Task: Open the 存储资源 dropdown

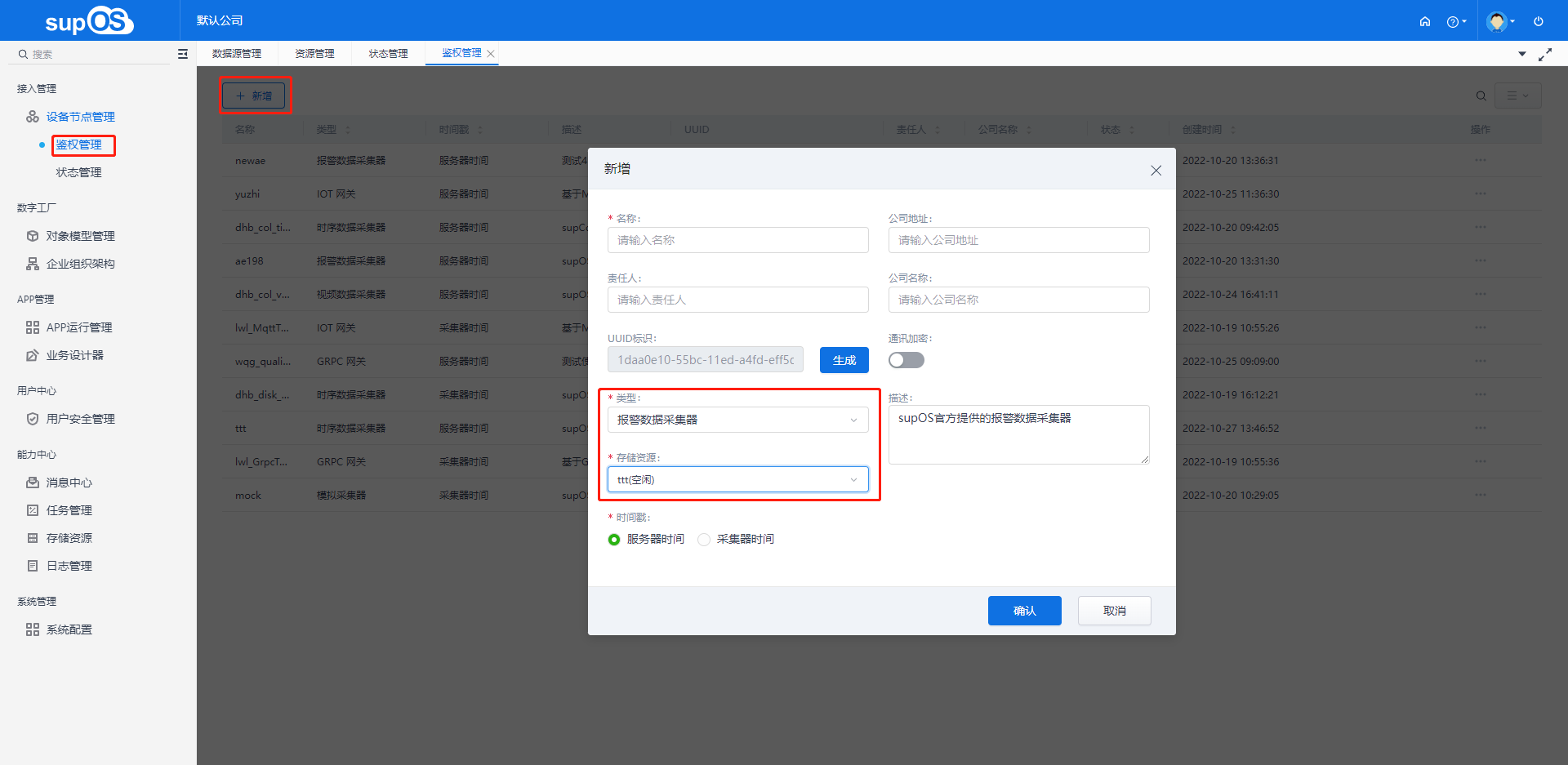Action: click(x=737, y=480)
